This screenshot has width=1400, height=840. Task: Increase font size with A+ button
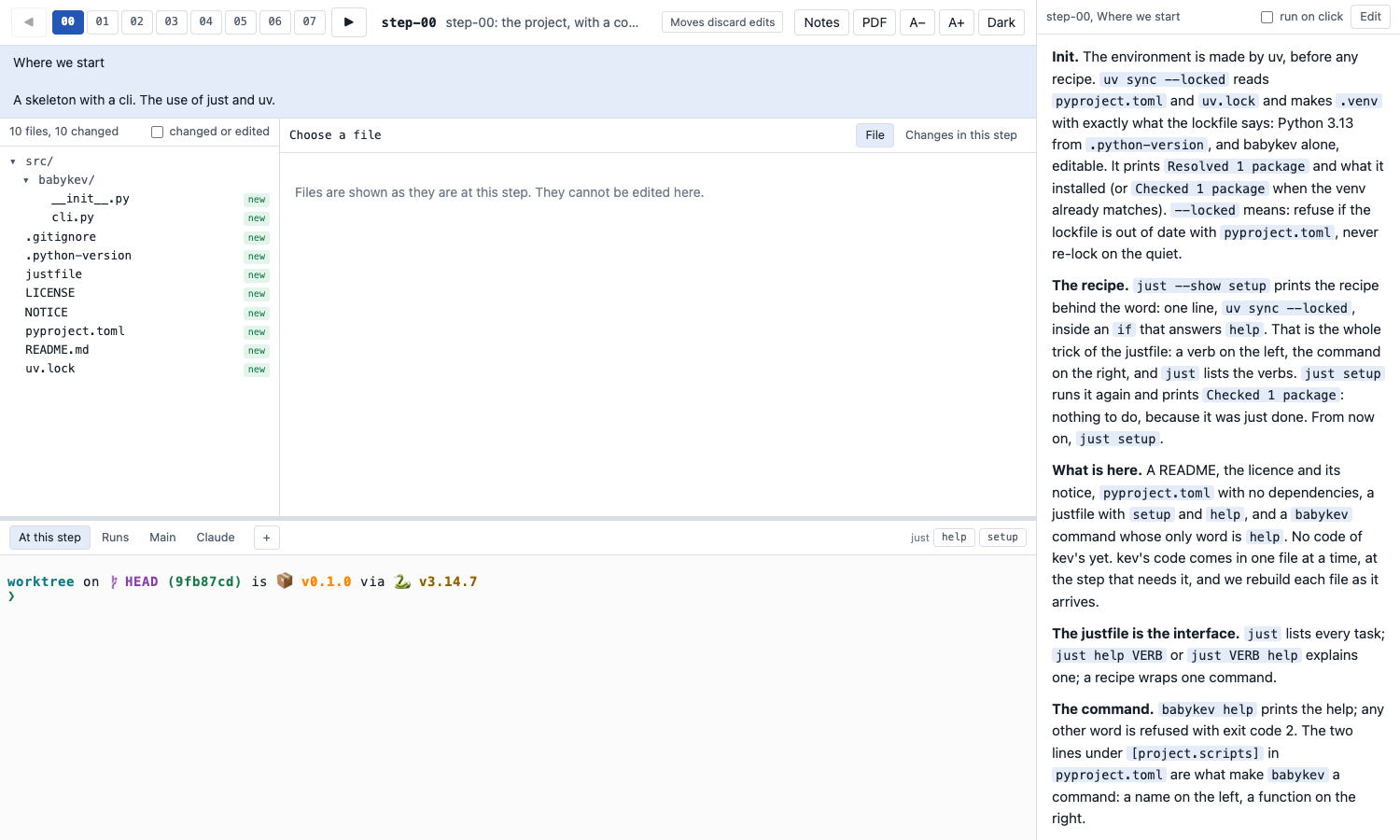(x=957, y=22)
